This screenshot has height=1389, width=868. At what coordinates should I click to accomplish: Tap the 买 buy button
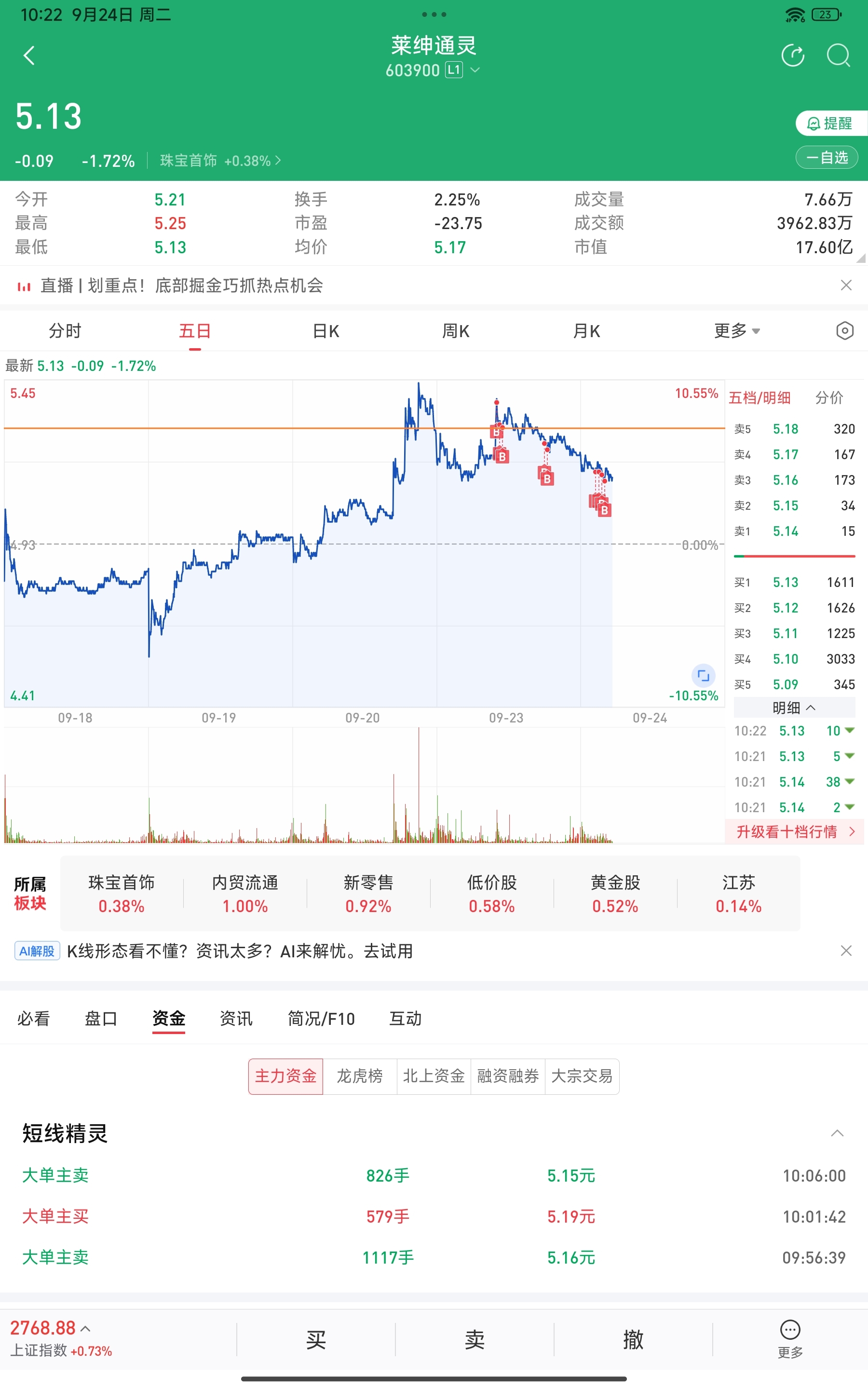click(x=316, y=1340)
